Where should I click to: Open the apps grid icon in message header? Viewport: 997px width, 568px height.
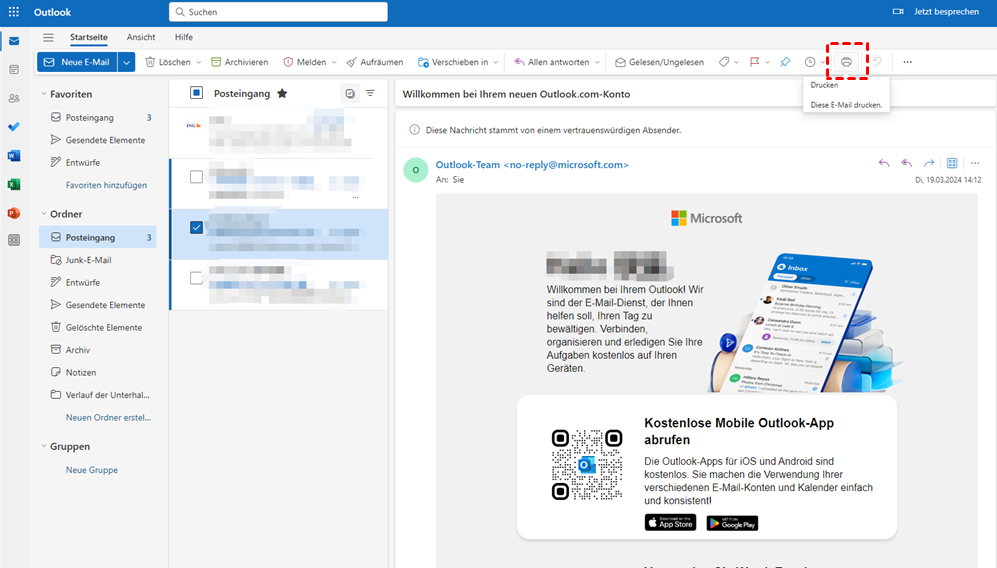[952, 163]
